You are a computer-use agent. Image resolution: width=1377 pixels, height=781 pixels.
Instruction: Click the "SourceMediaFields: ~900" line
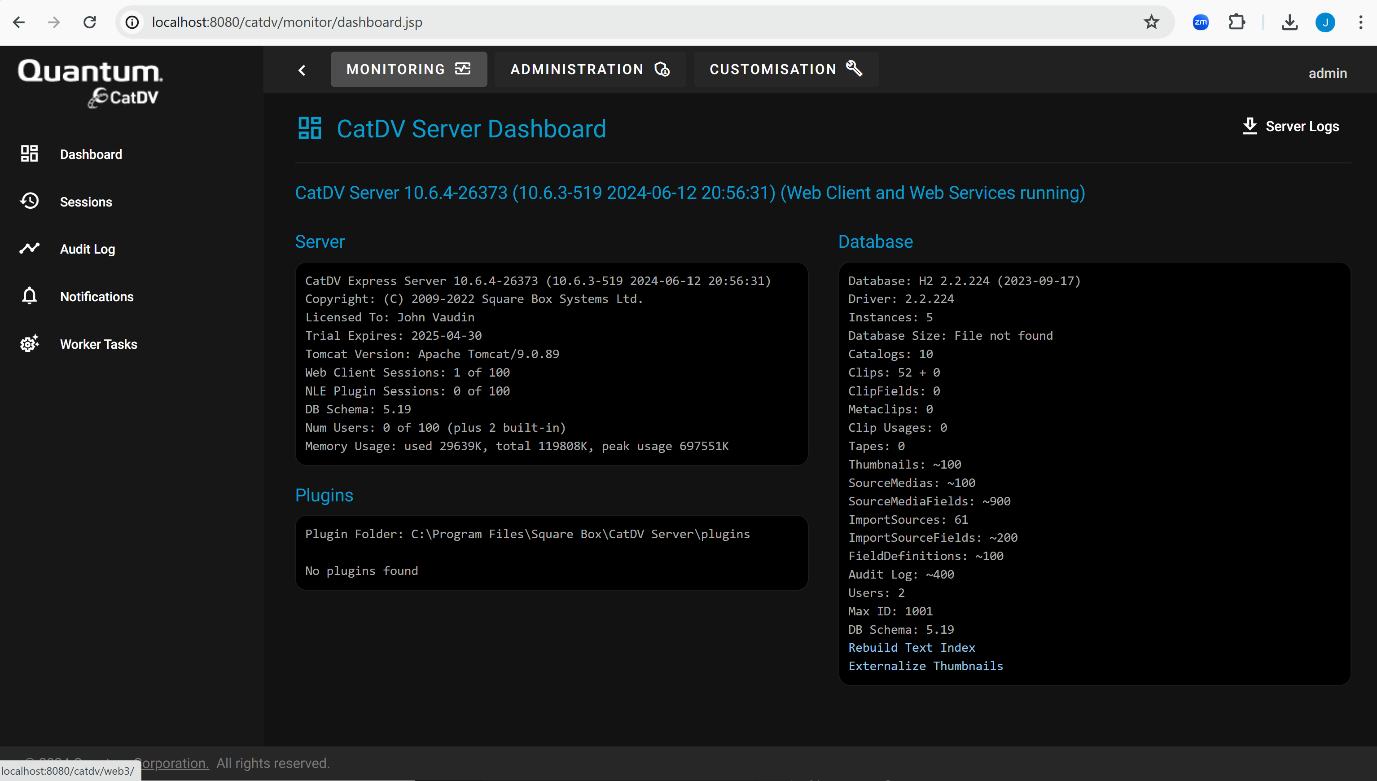929,501
